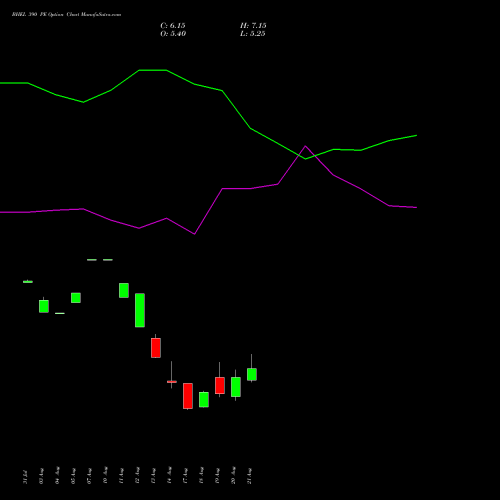Click the tall green candle above 12 Aug
500x500 pixels.
[140, 310]
